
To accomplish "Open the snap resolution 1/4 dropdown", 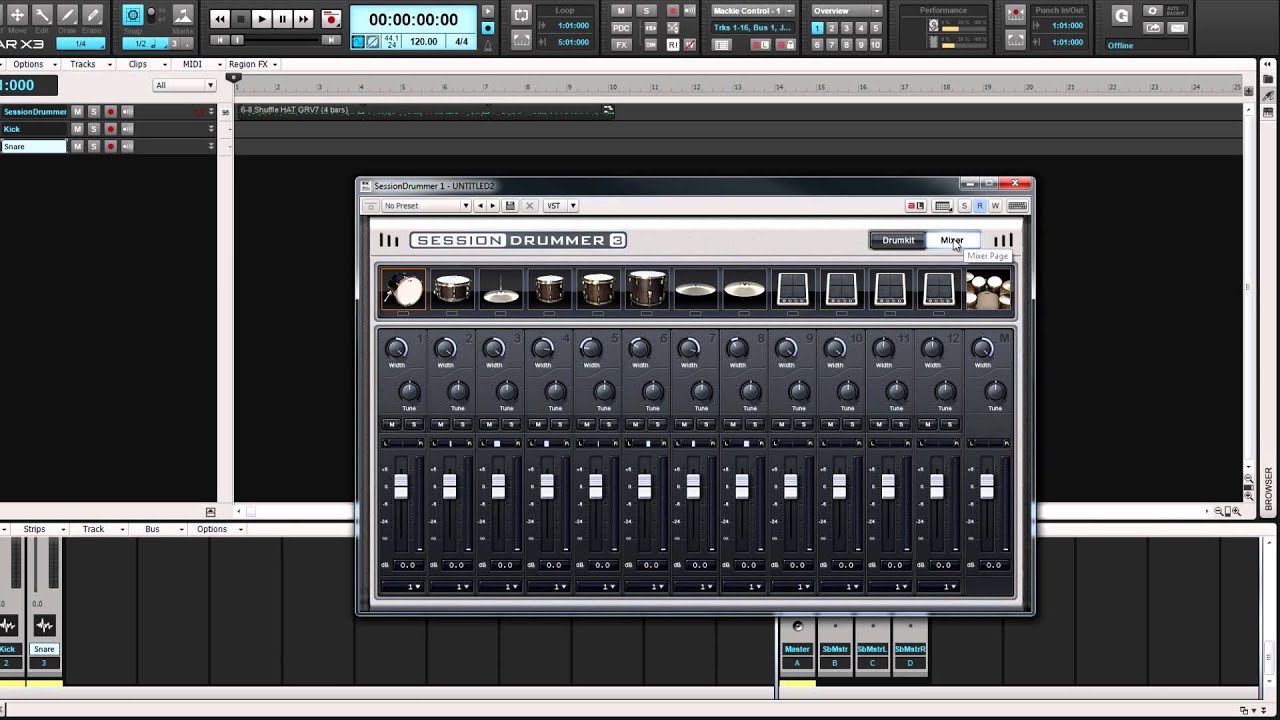I will coord(80,44).
